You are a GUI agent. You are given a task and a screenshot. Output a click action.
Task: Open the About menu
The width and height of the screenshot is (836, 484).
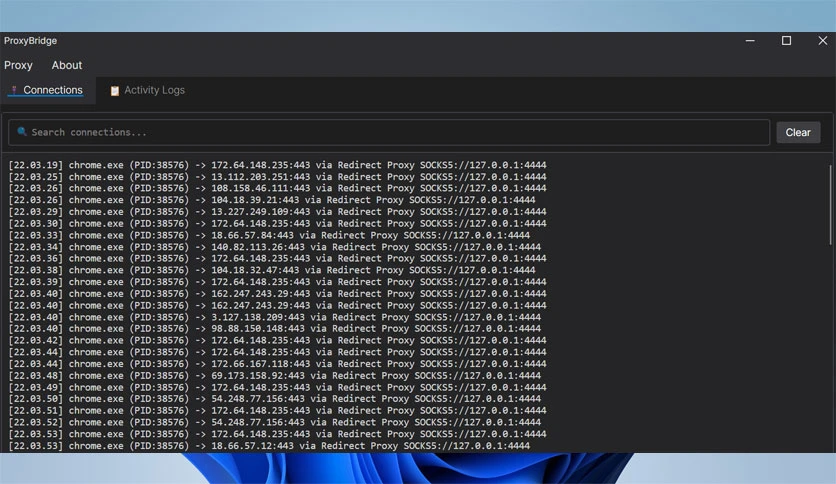pyautogui.click(x=67, y=65)
